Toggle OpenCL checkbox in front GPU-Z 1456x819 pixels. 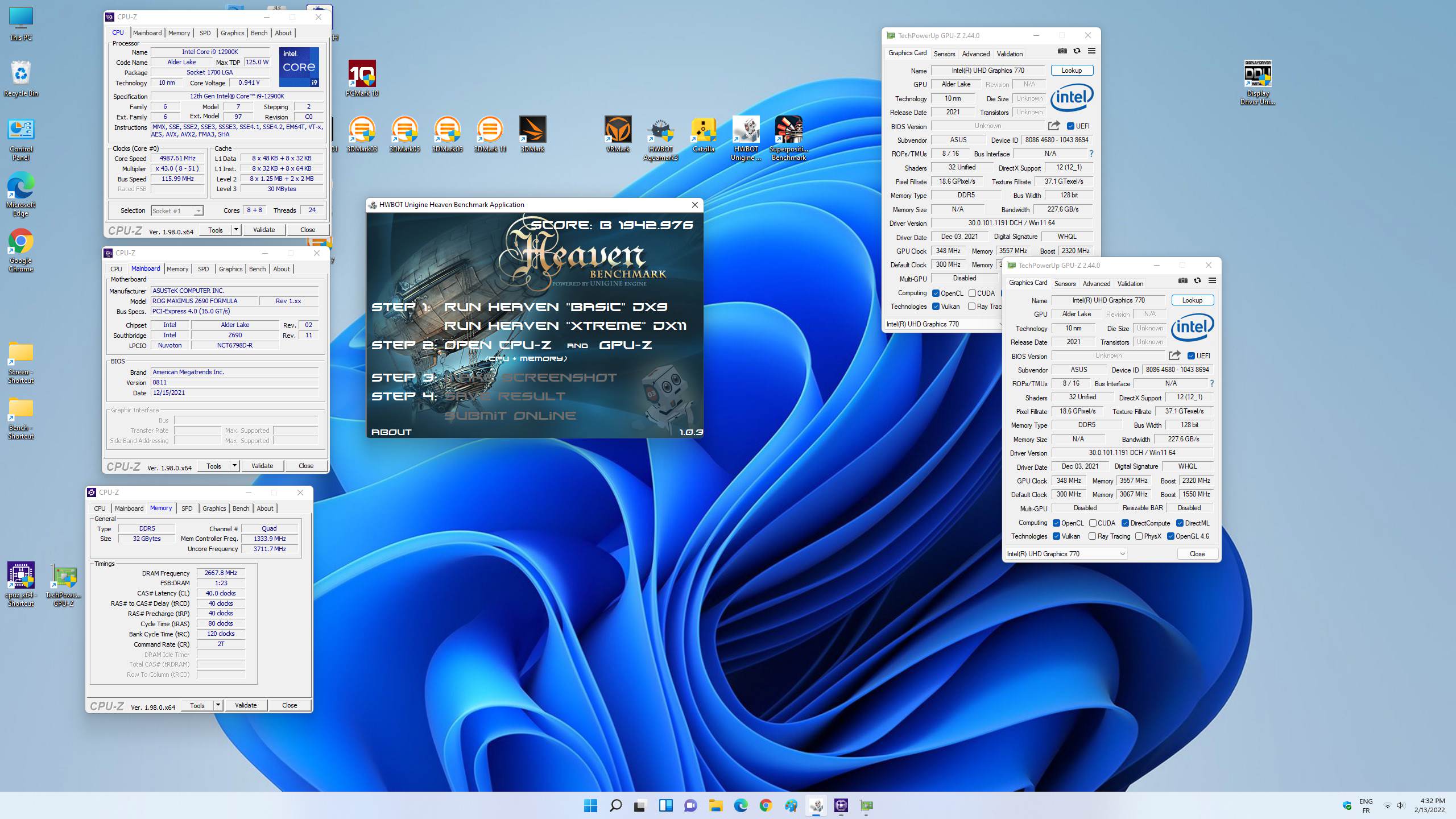pos(1056,523)
